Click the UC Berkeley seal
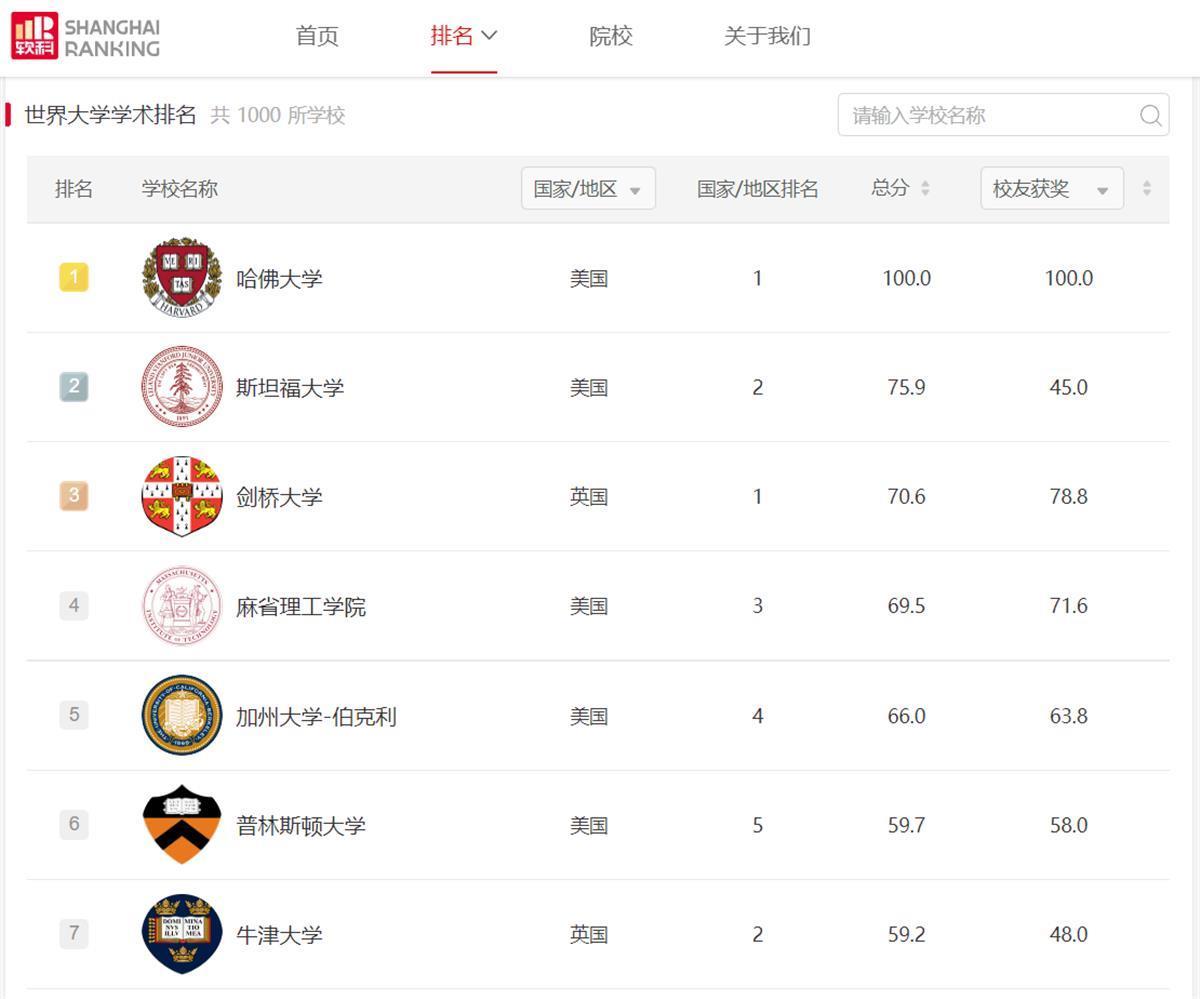The image size is (1200, 999). [x=182, y=715]
